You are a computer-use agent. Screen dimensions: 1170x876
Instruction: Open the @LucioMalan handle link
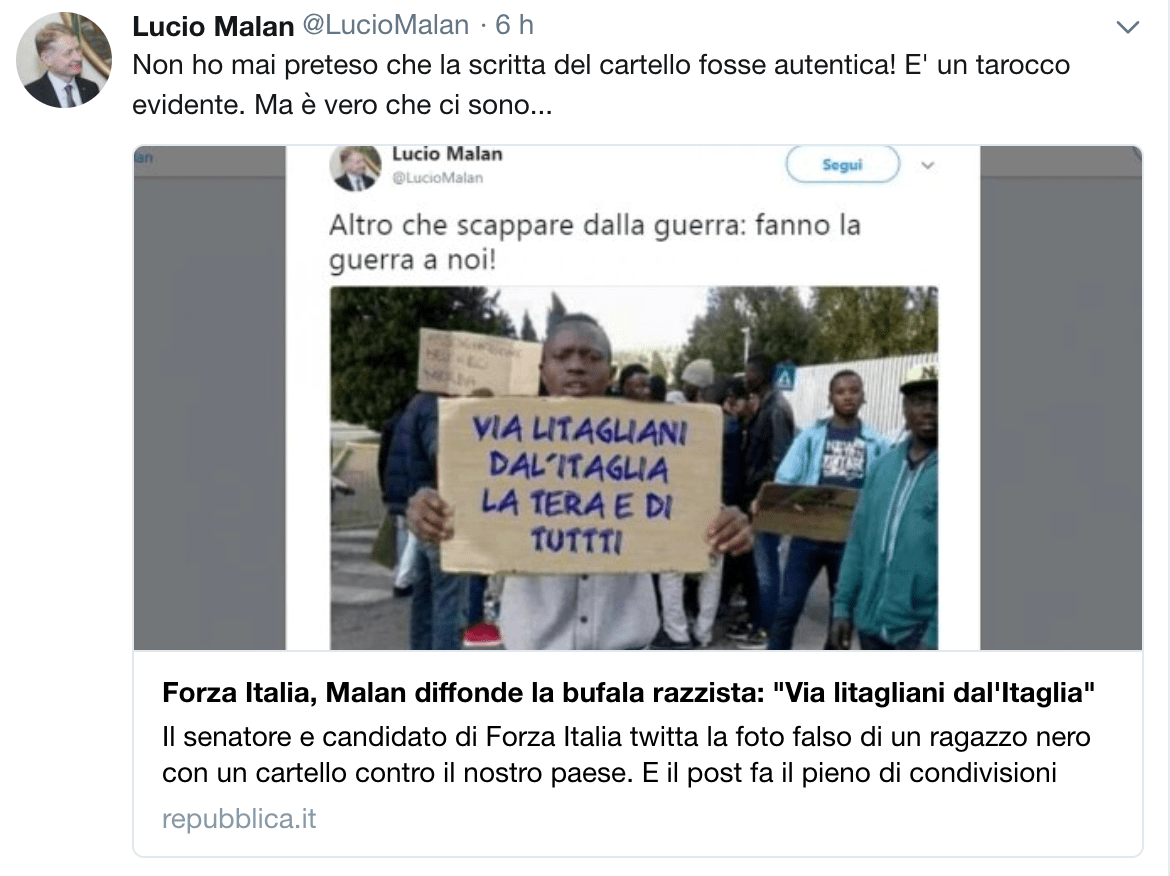click(386, 25)
